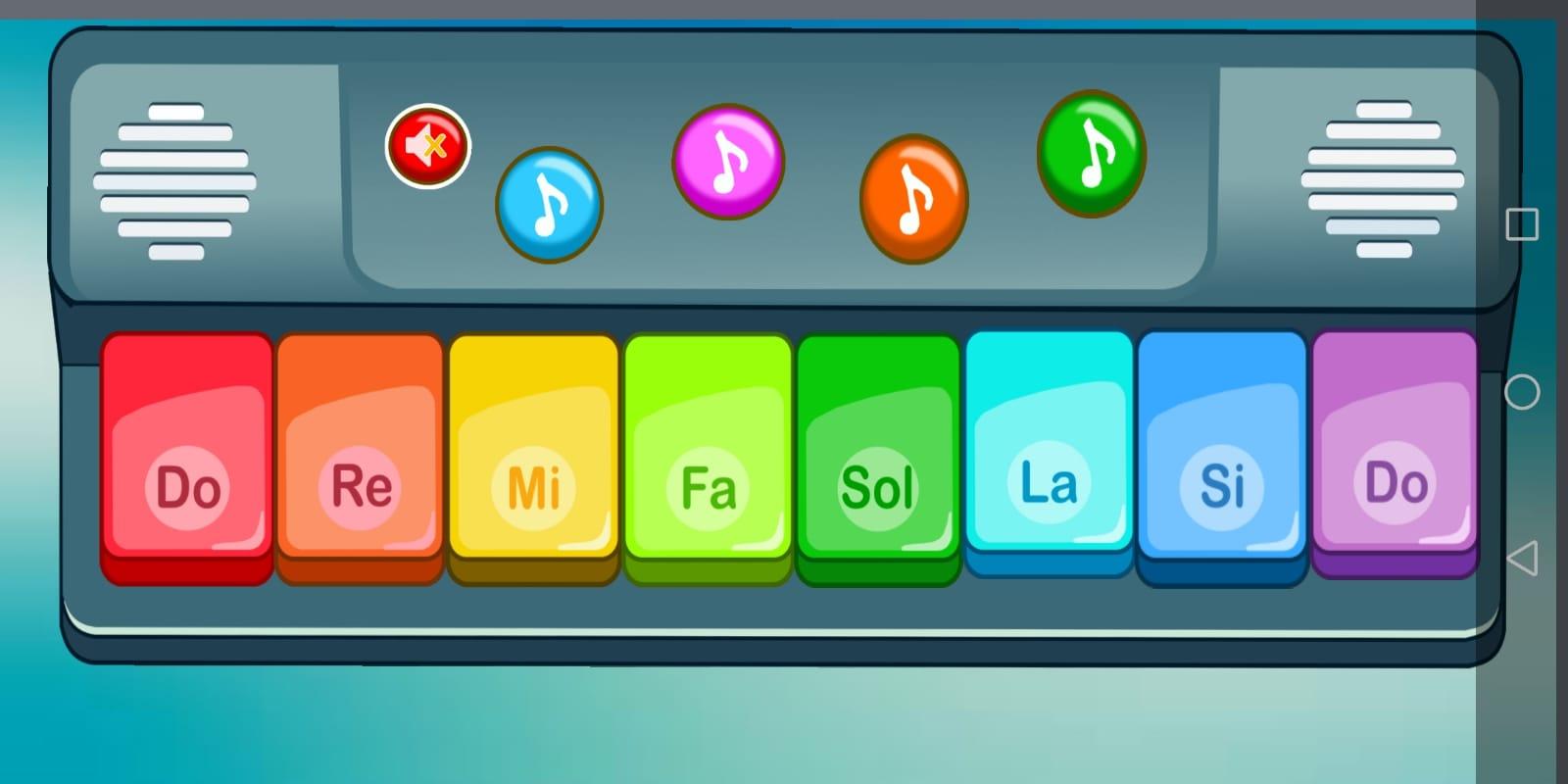Image resolution: width=1568 pixels, height=784 pixels.
Task: Tap the orange music note button
Action: [913, 198]
